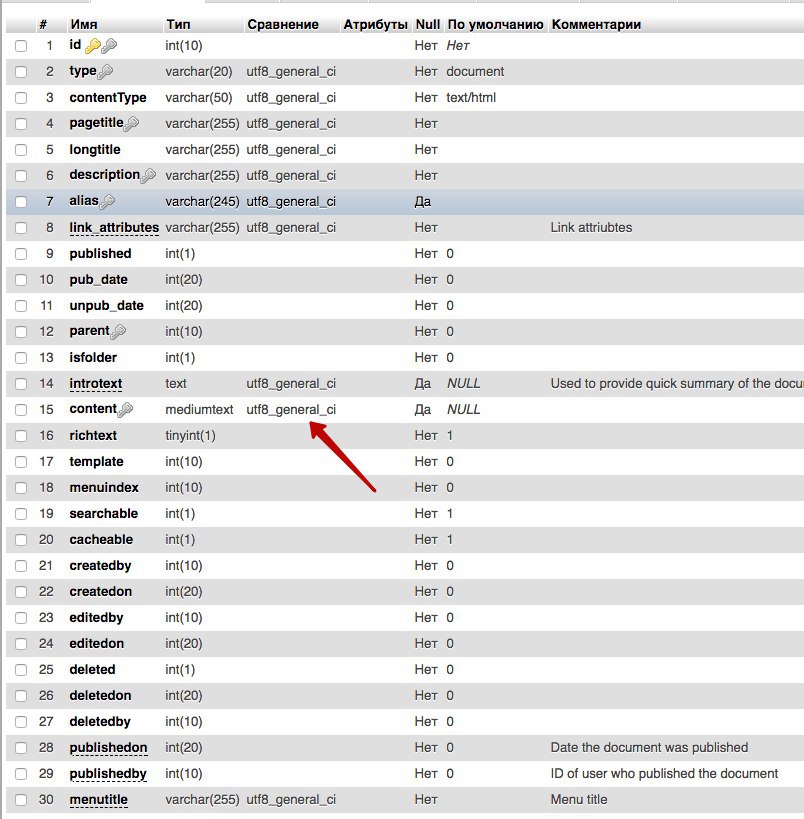
Task: Click the pub_date field name
Action: pyautogui.click(x=98, y=280)
